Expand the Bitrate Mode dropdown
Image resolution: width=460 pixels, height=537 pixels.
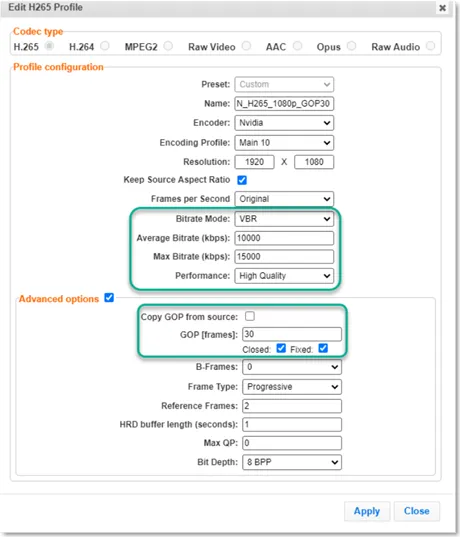[x=284, y=219]
